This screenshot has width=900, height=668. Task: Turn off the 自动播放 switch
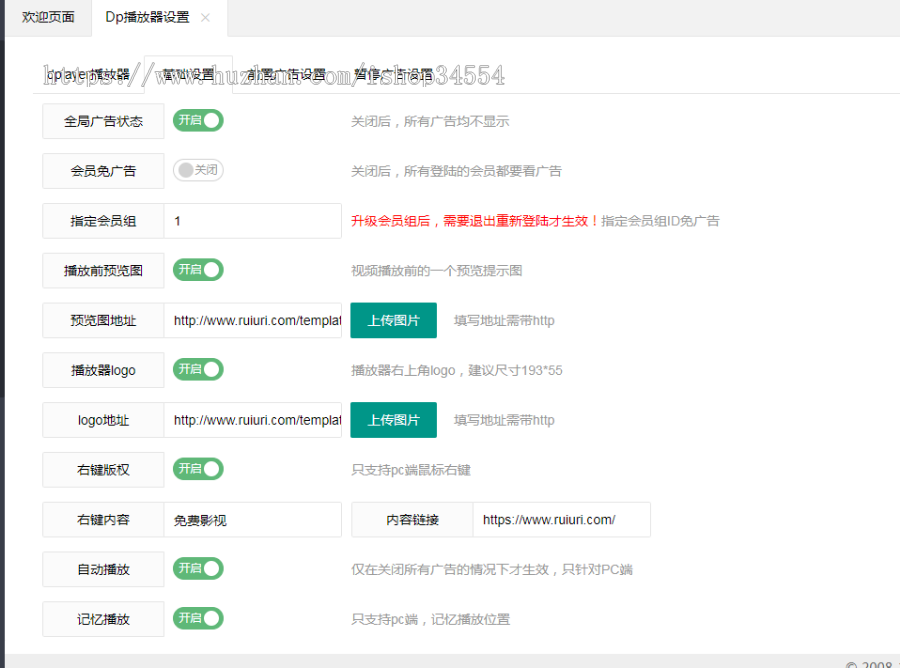tap(197, 568)
